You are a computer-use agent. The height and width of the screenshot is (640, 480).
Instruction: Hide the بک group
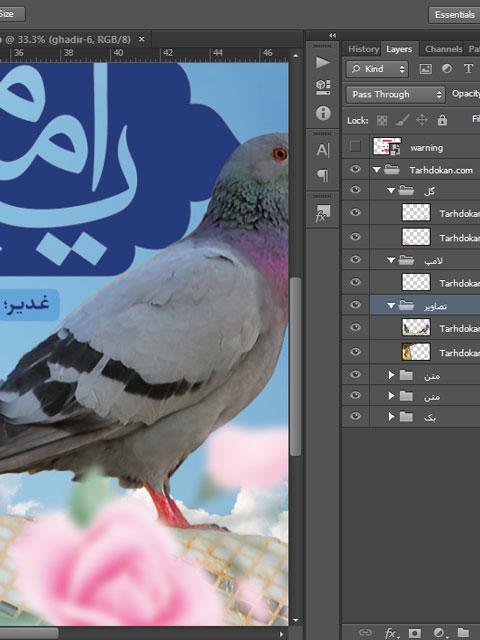(356, 416)
